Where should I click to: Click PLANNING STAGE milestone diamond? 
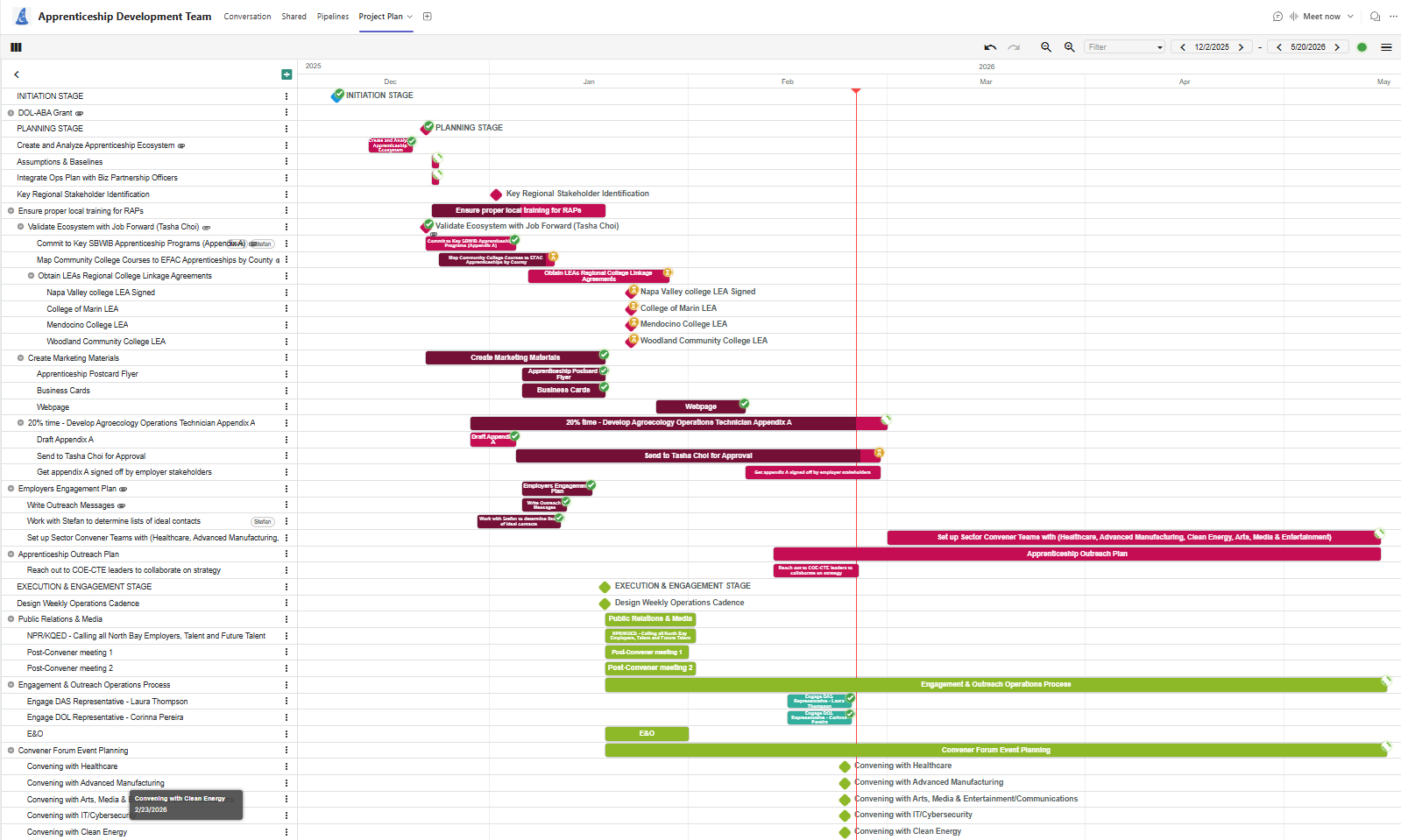click(427, 129)
